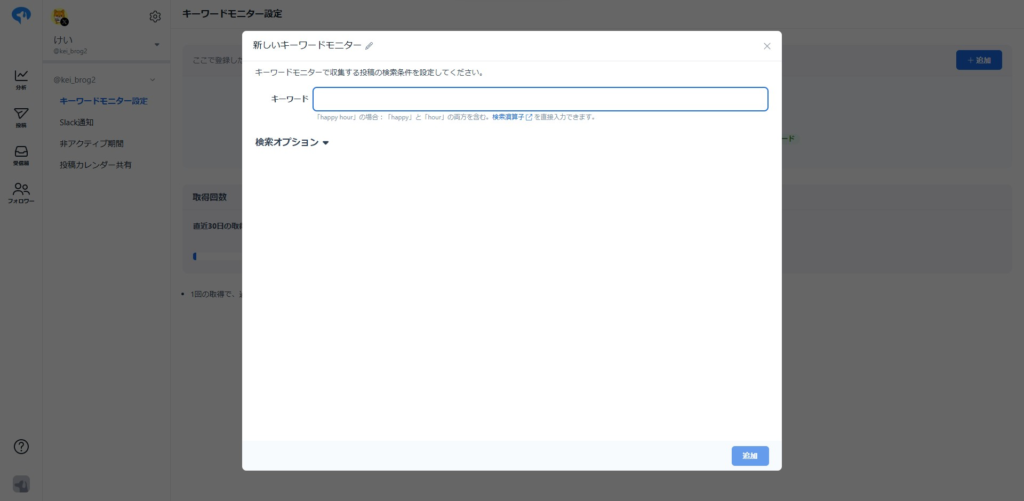Select 投稿カレンダー共有 in the sidebar
This screenshot has height=501, width=1024.
click(x=96, y=164)
